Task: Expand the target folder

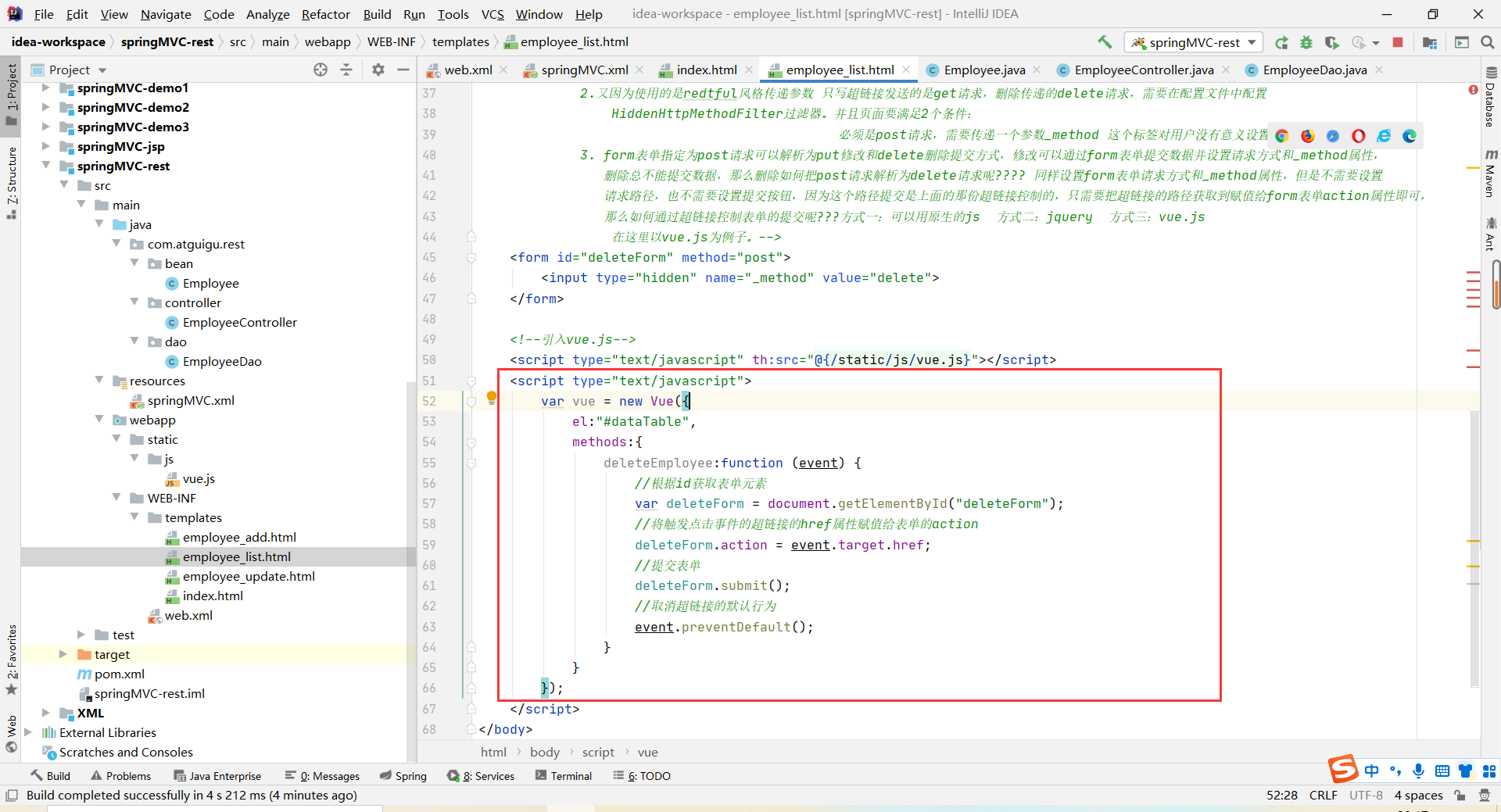Action: [63, 654]
